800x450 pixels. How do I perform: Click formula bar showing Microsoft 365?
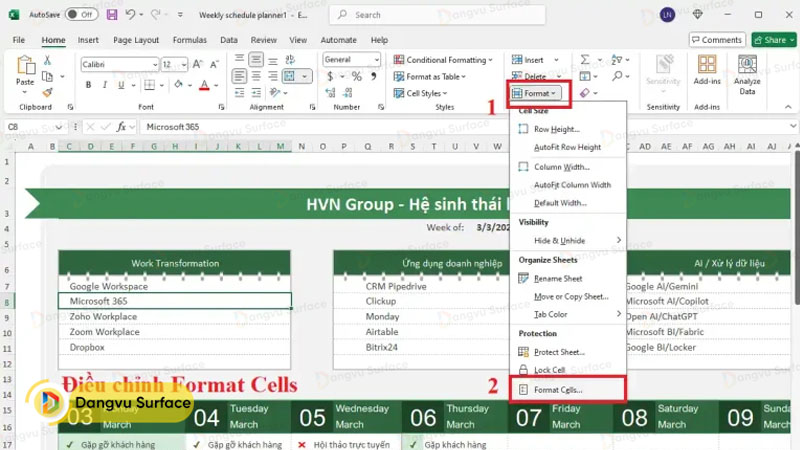coord(464,127)
